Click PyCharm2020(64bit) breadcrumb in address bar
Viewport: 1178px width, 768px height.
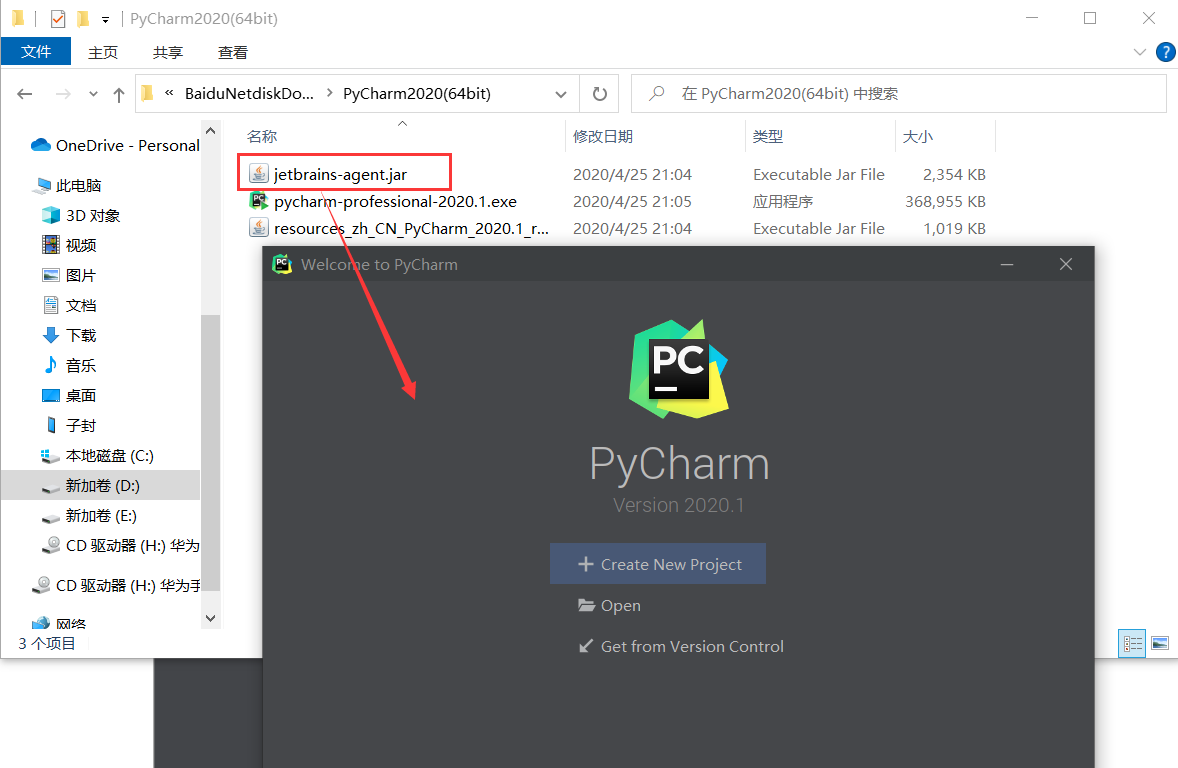417,94
